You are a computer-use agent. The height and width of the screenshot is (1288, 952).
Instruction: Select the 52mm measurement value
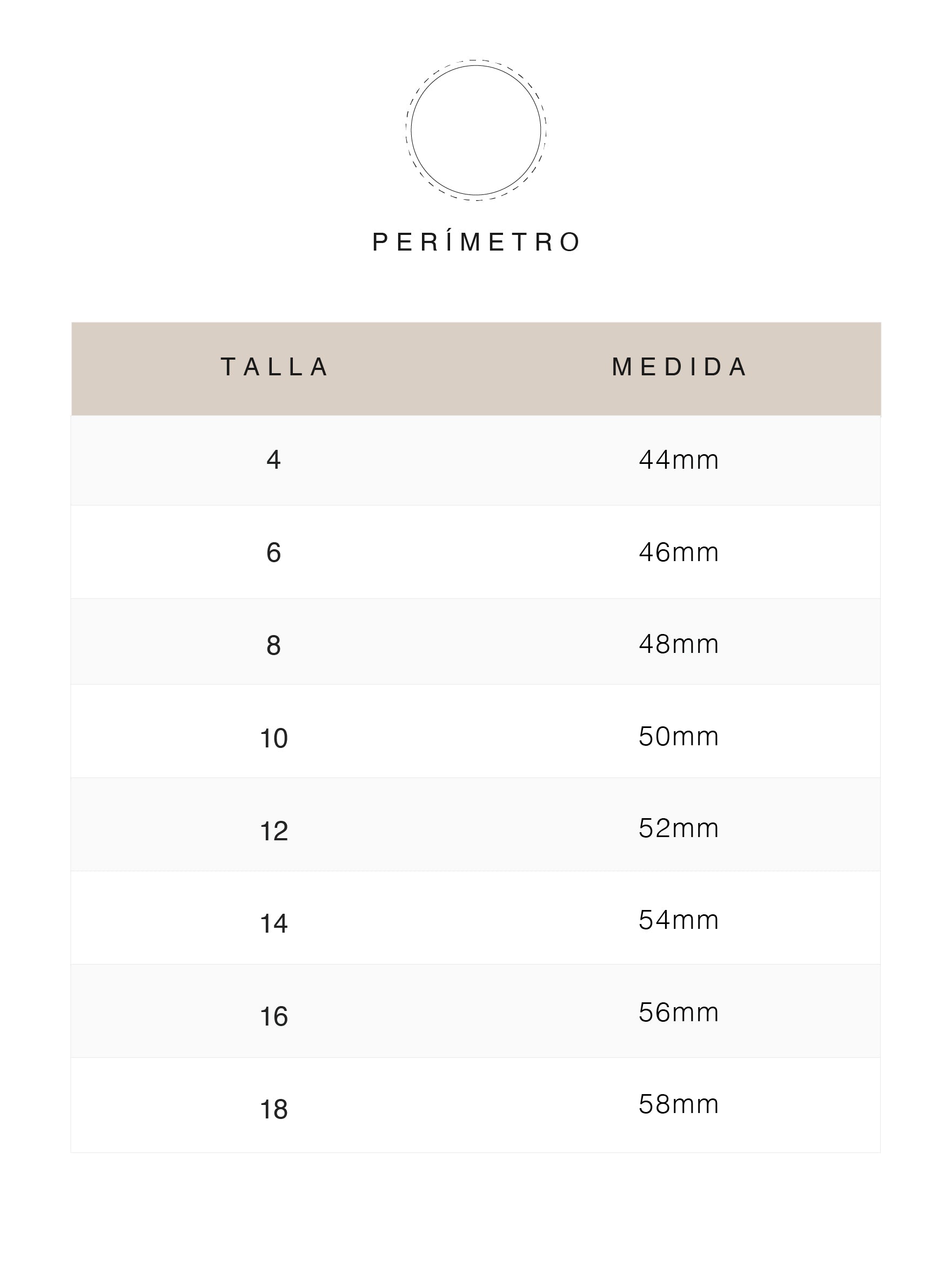[679, 829]
